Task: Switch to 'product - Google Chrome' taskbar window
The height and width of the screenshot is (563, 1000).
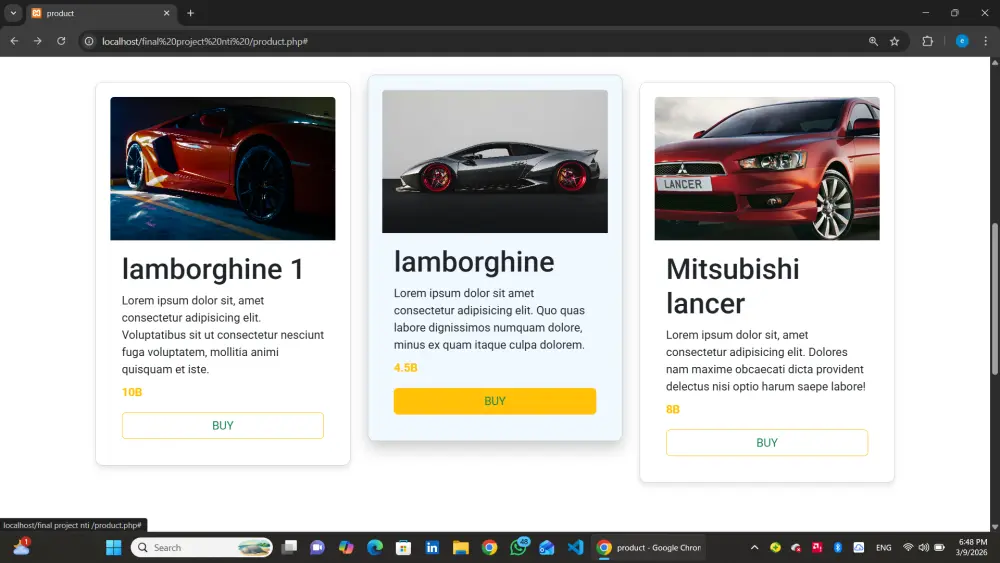Action: [x=649, y=547]
